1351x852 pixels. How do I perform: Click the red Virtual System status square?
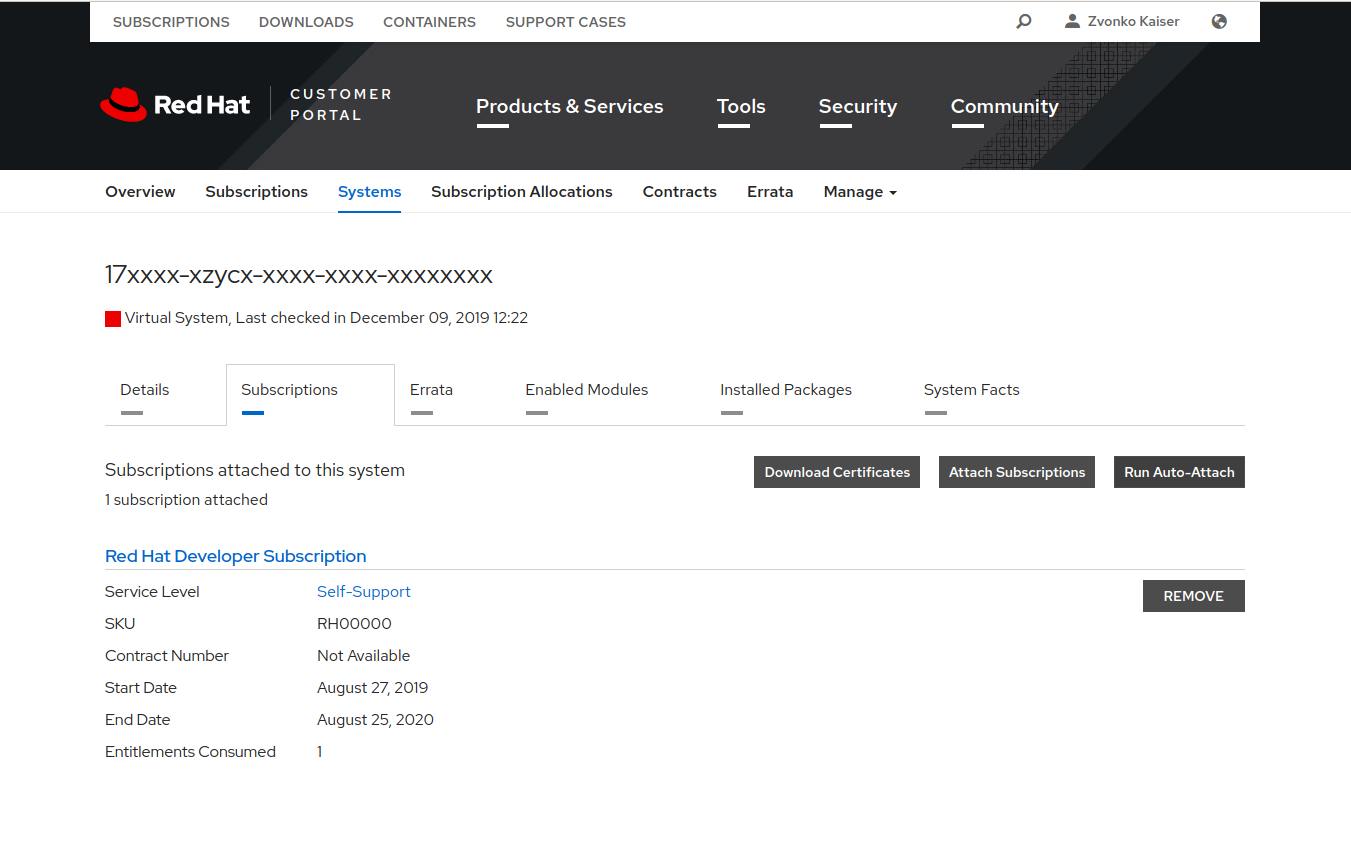113,318
